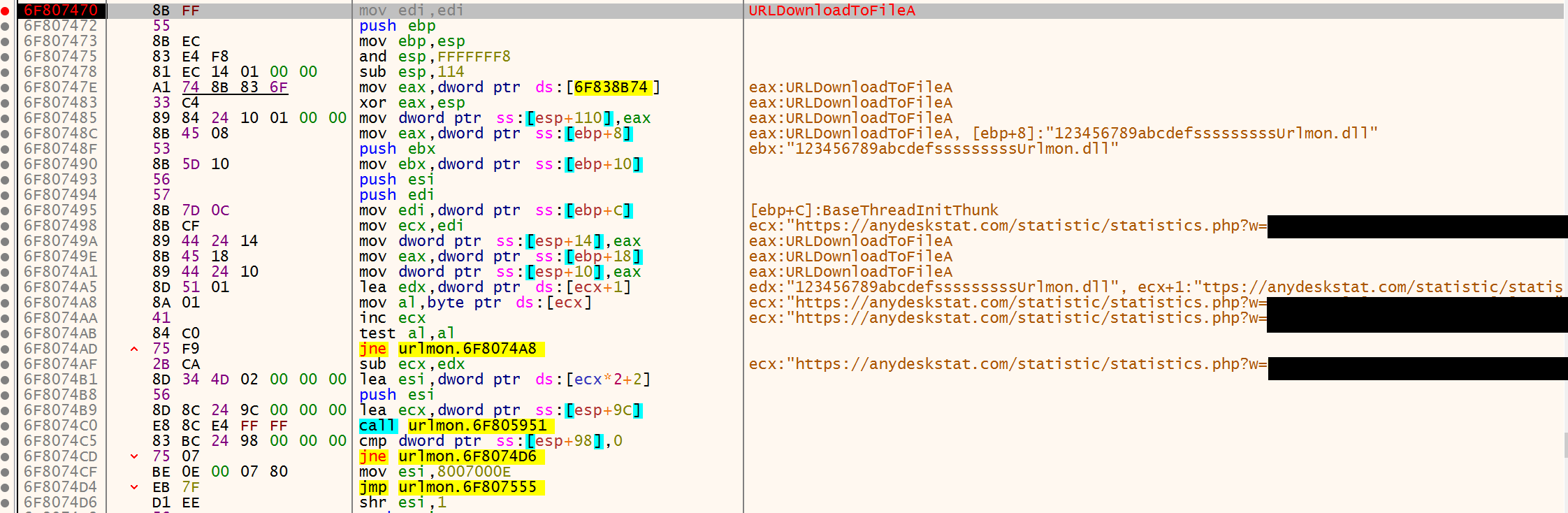The height and width of the screenshot is (513, 1568).
Task: Toggle breakpoint dot next to 6F8074C0
Action: coord(6,426)
